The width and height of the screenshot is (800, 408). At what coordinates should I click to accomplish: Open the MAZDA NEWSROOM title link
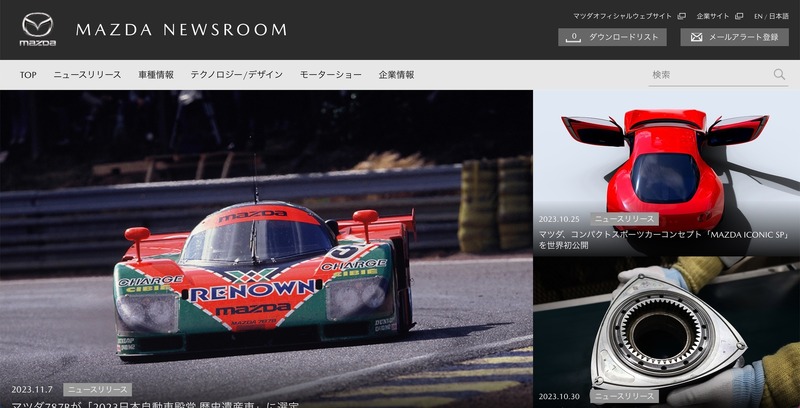(180, 30)
